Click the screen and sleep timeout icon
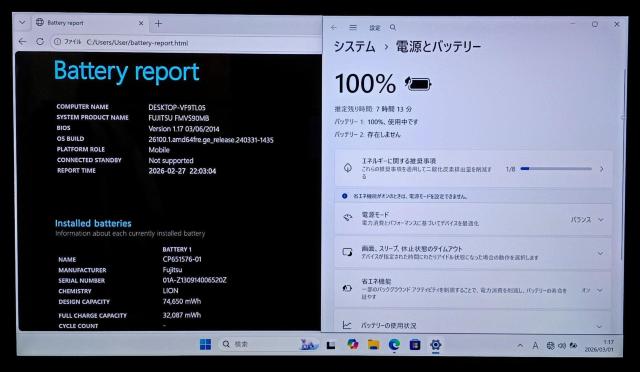This screenshot has width=640, height=372. click(347, 252)
